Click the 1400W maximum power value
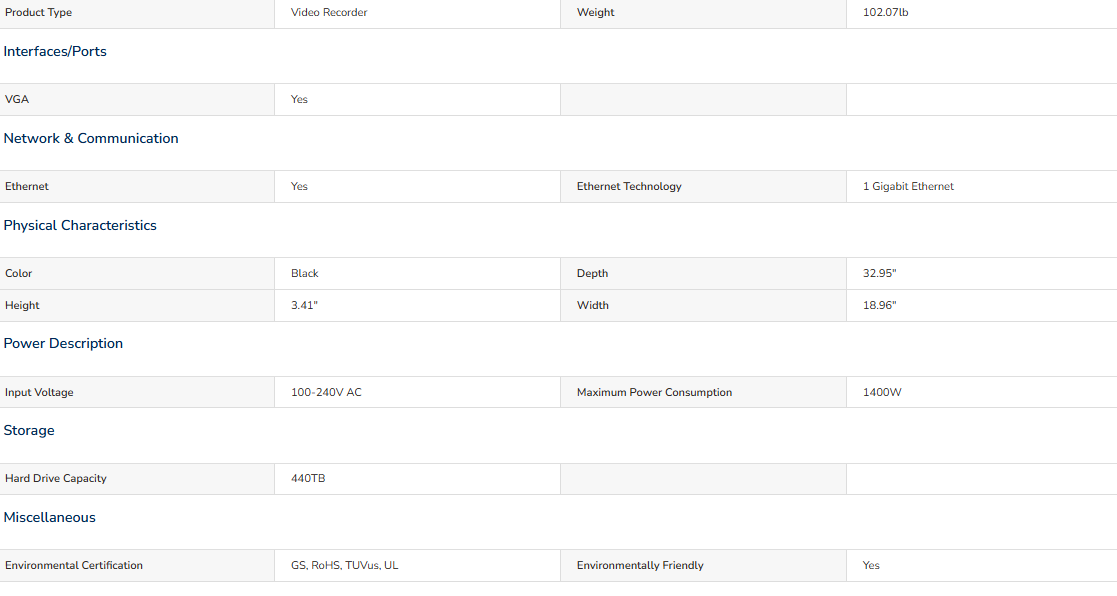Image resolution: width=1117 pixels, height=596 pixels. tap(882, 392)
